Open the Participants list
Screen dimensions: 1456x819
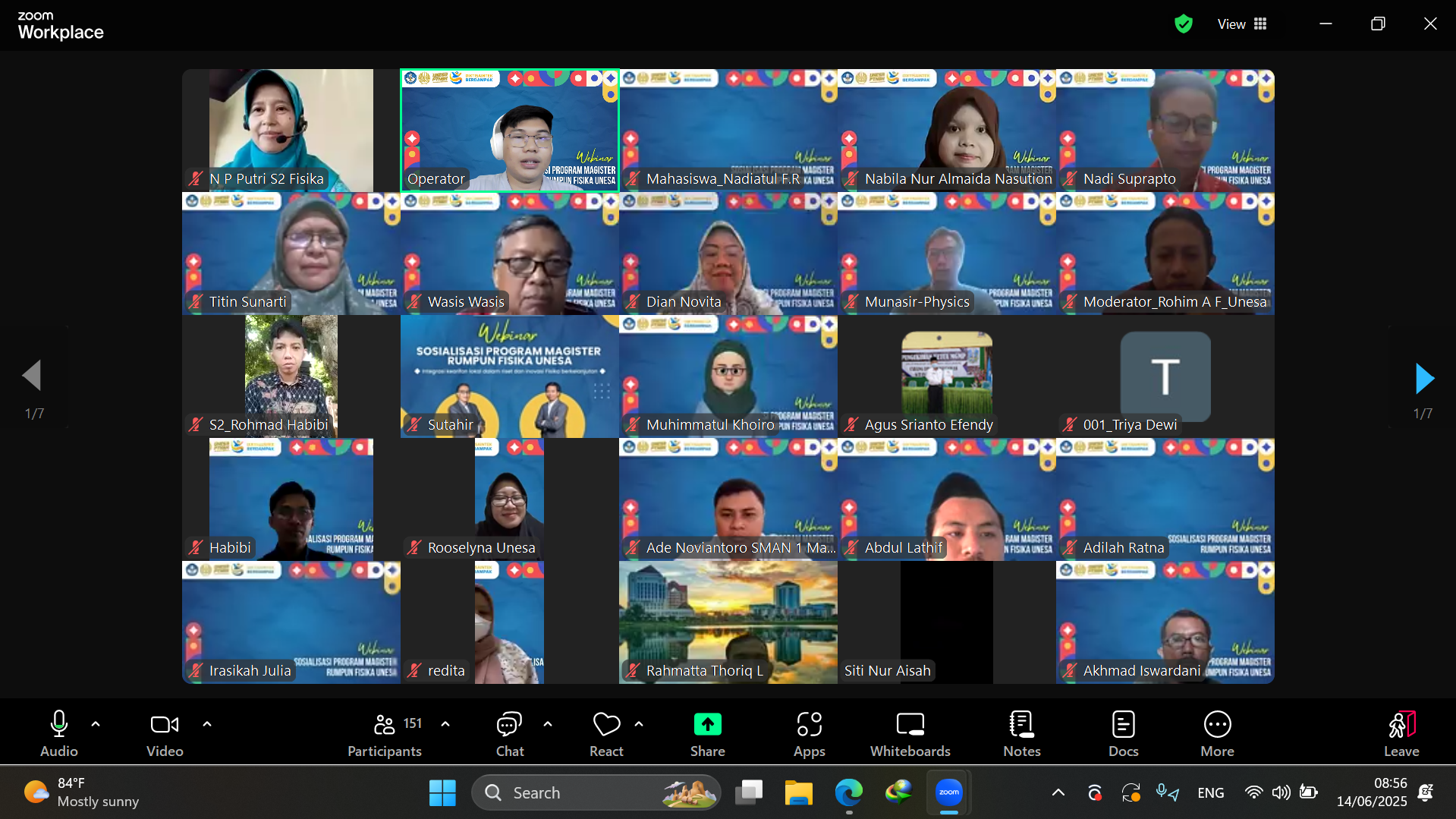coord(385,733)
